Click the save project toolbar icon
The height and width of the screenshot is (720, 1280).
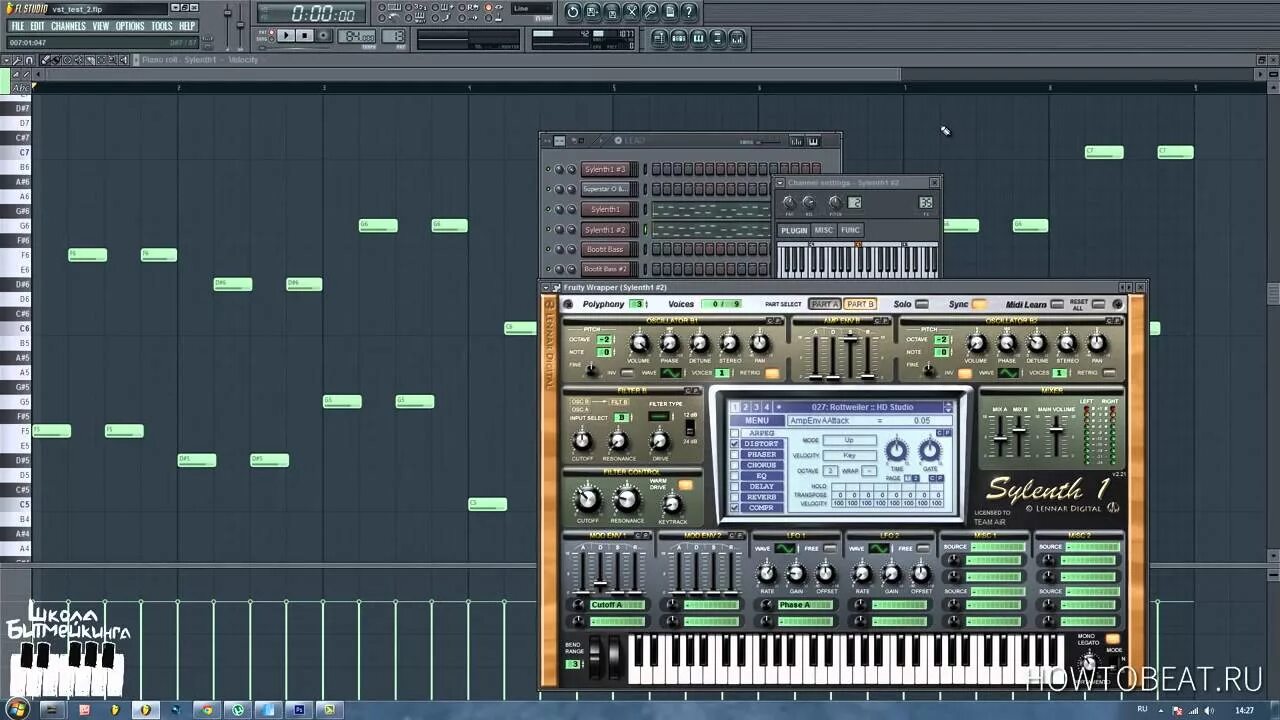(592, 12)
